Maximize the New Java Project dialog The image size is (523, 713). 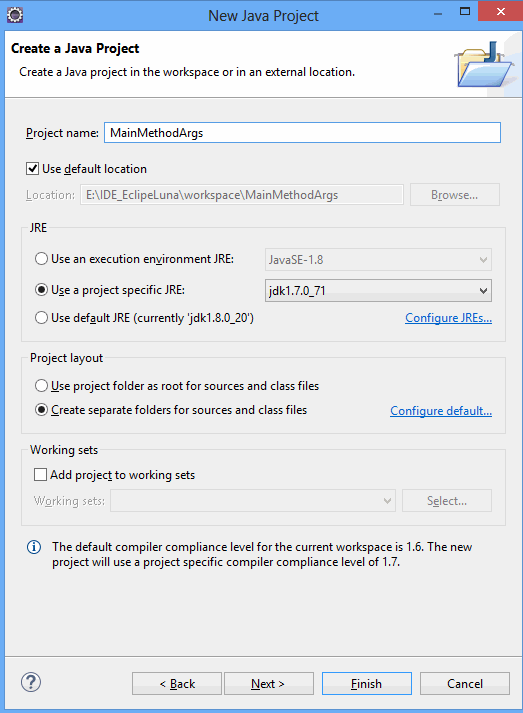coord(465,12)
